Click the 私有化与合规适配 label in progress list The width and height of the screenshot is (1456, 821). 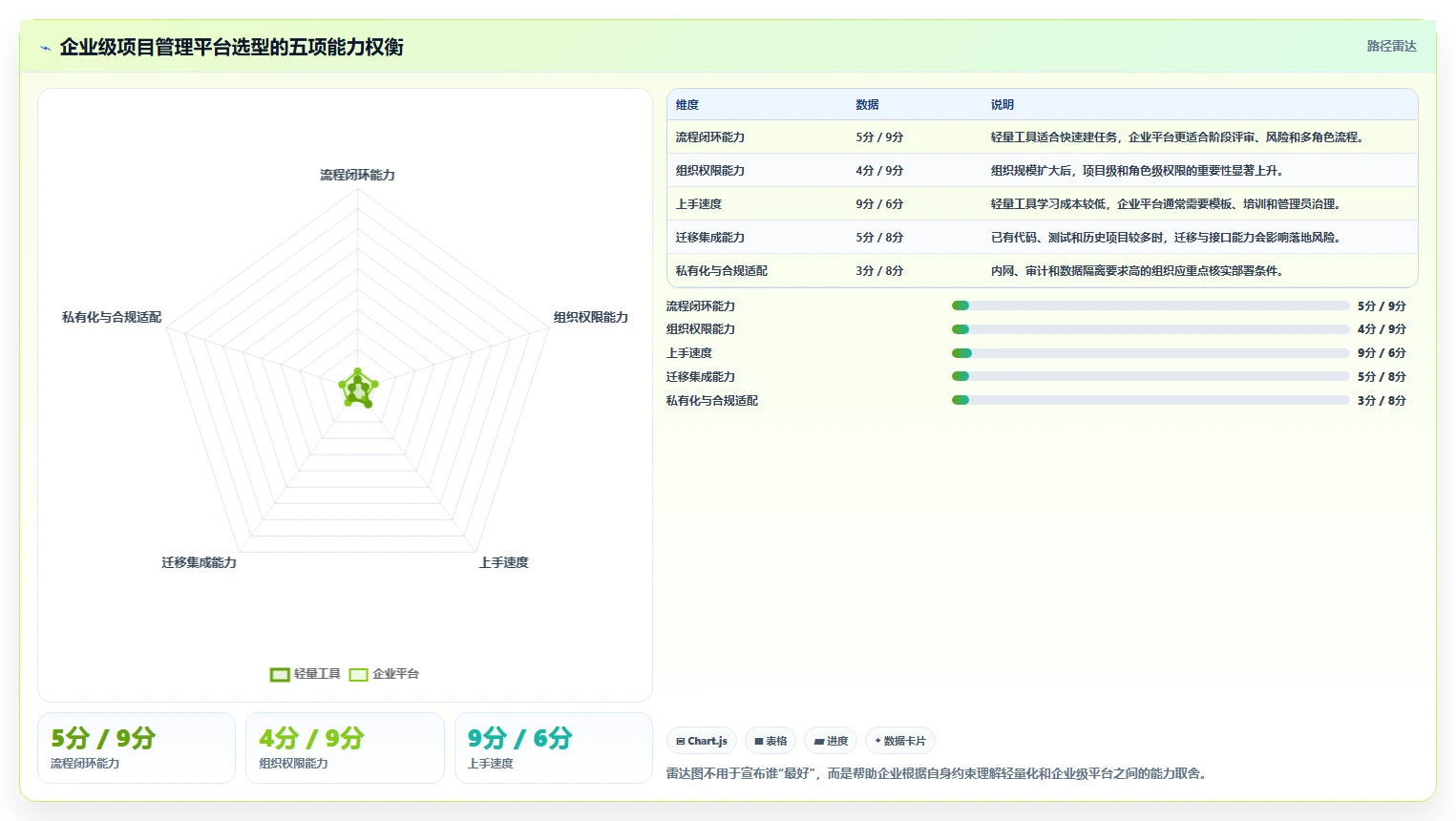point(712,401)
